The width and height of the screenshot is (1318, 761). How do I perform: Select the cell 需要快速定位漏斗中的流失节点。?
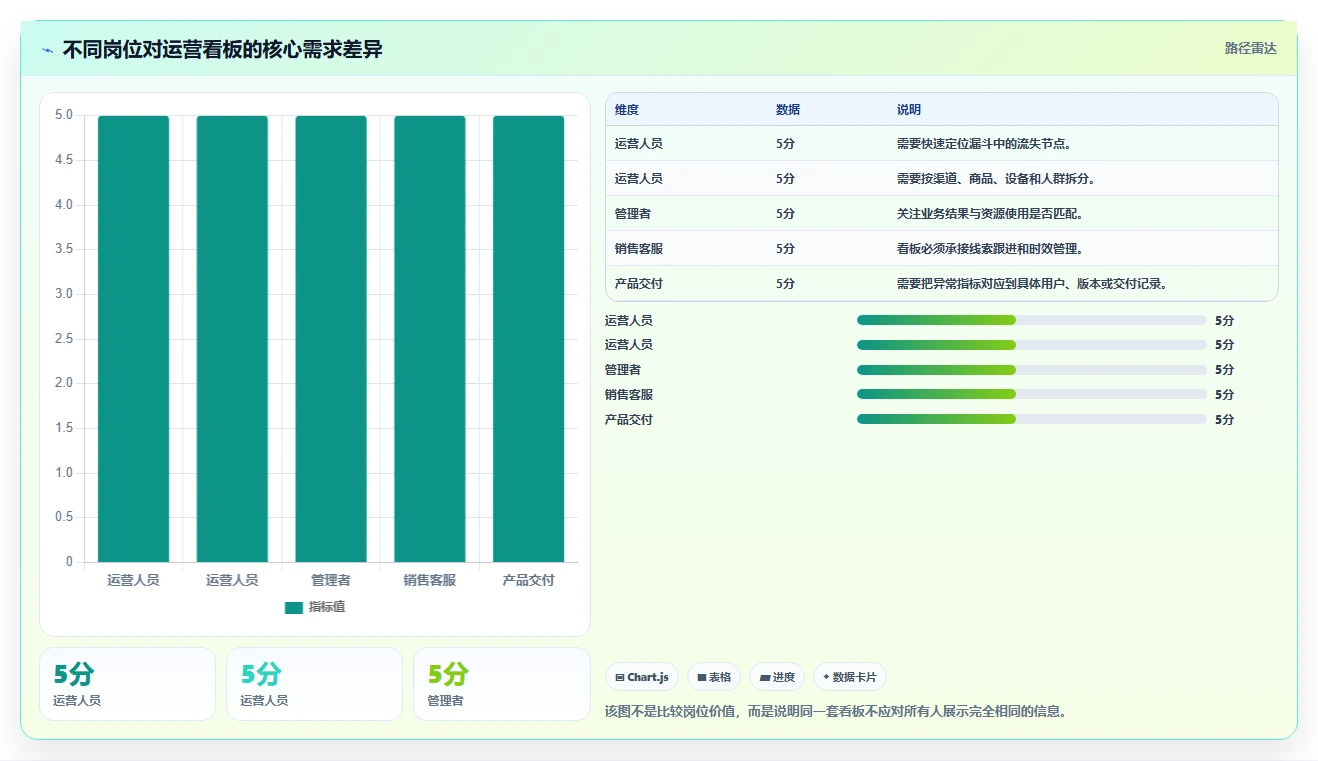(986, 144)
